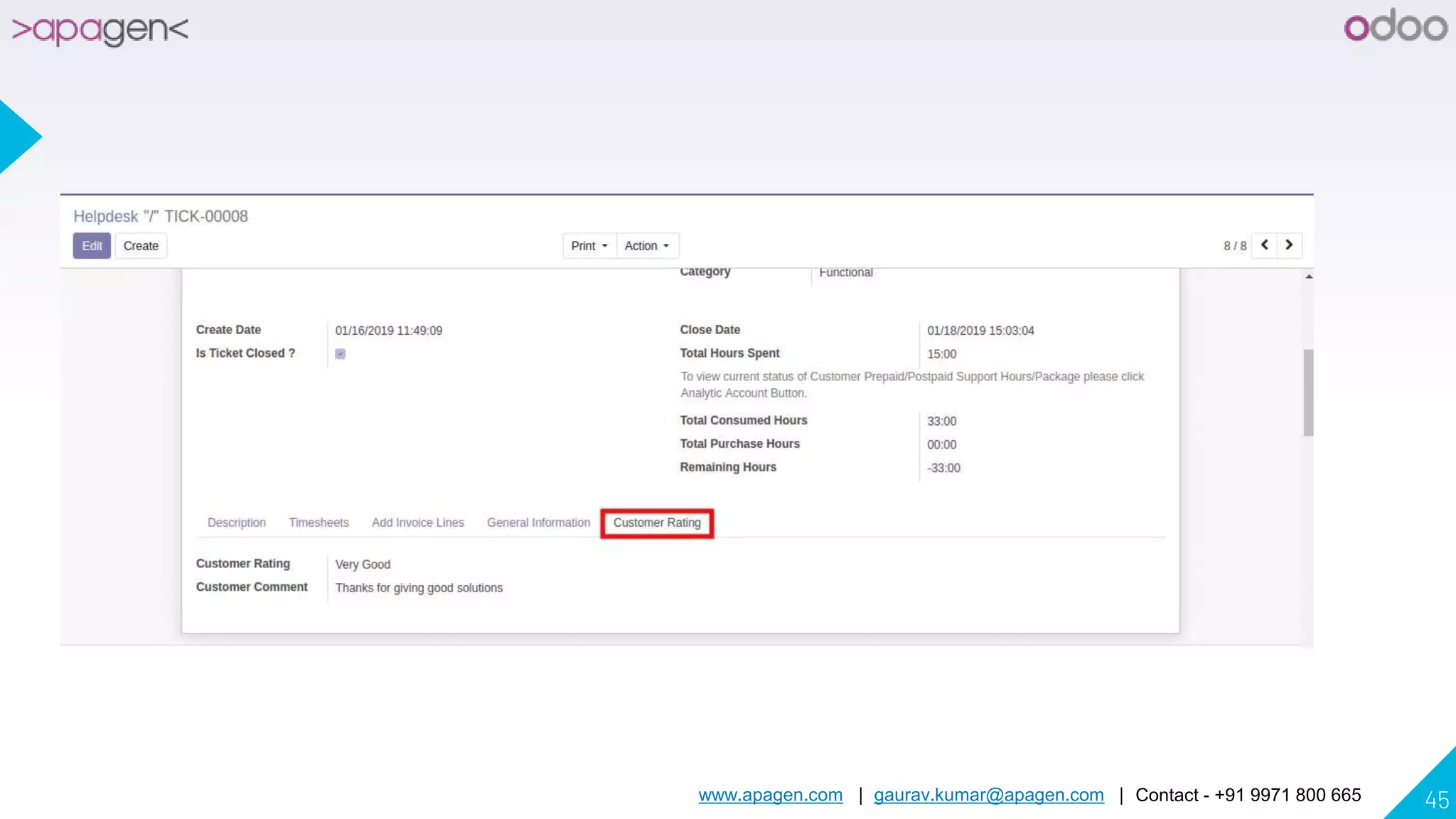Click the Helpdesk breadcrumb link
The height and width of the screenshot is (819, 1456).
tap(105, 216)
